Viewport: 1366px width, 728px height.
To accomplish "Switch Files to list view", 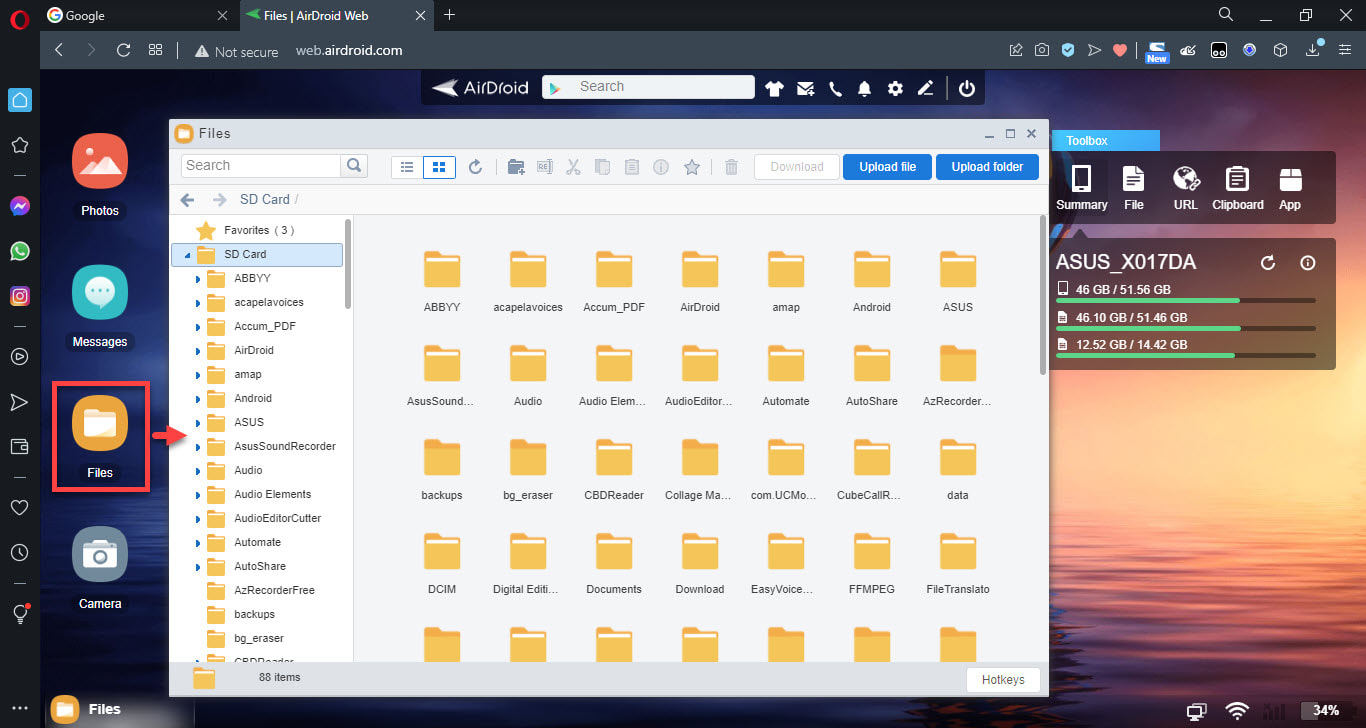I will click(407, 167).
